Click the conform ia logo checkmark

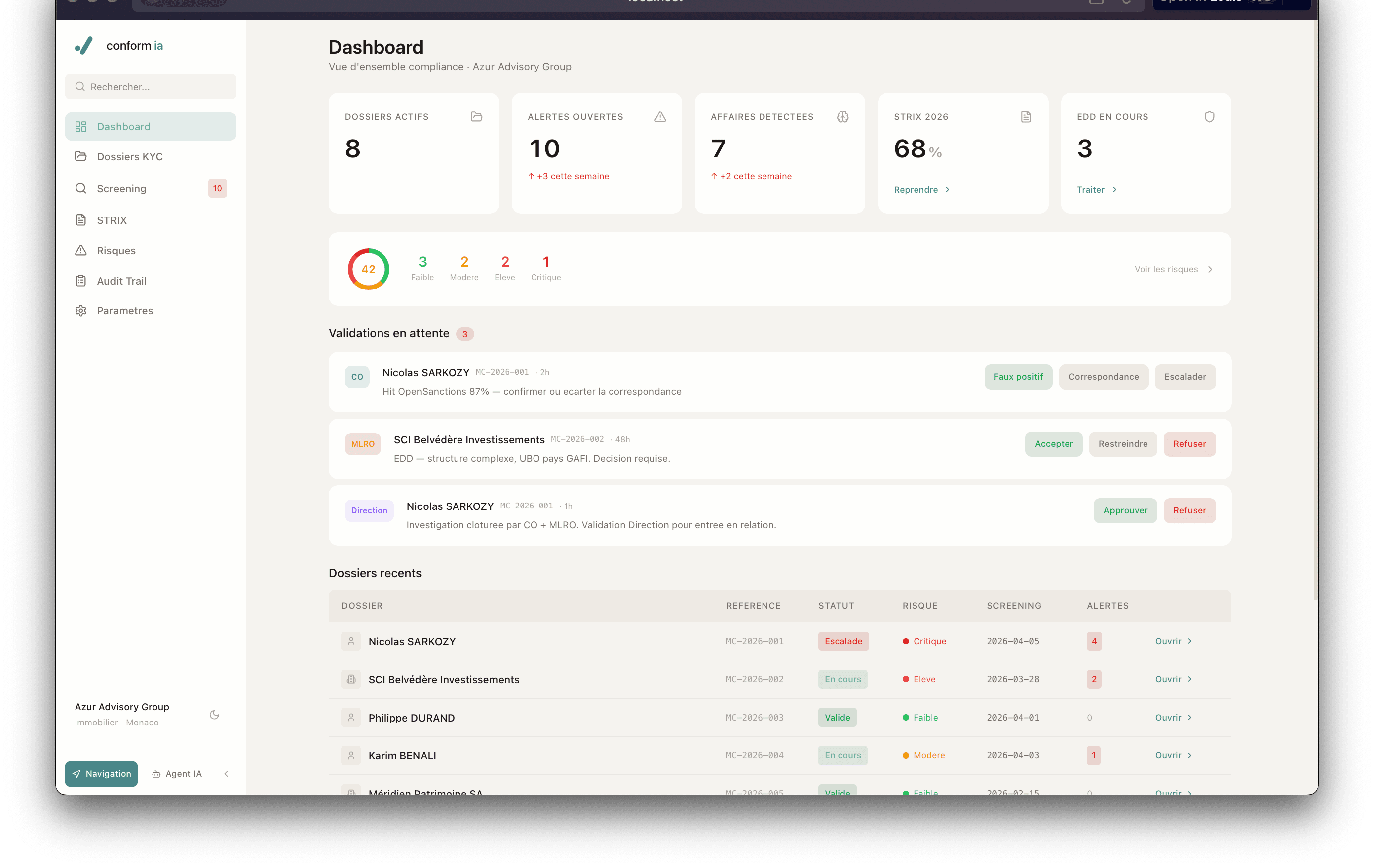(84, 46)
